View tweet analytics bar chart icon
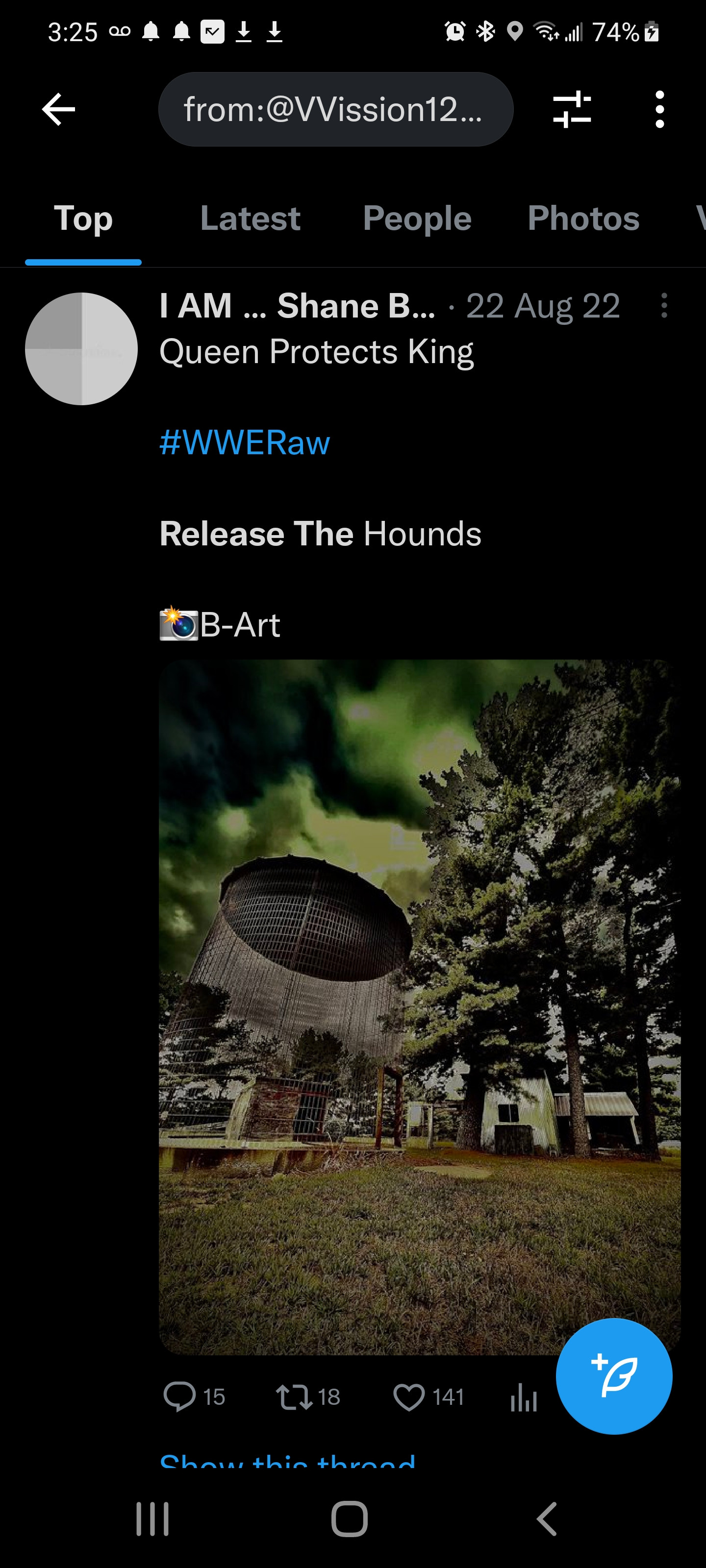 pyautogui.click(x=523, y=1396)
